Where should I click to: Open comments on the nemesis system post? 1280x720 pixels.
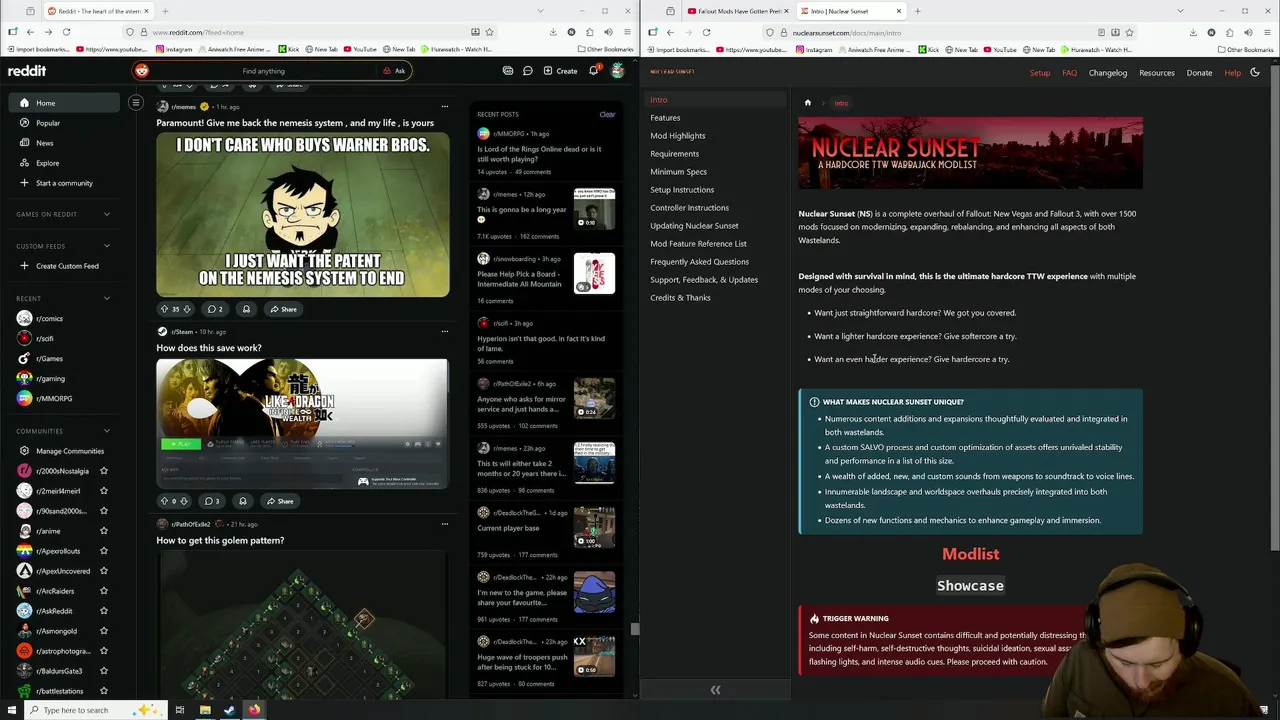pyautogui.click(x=215, y=309)
